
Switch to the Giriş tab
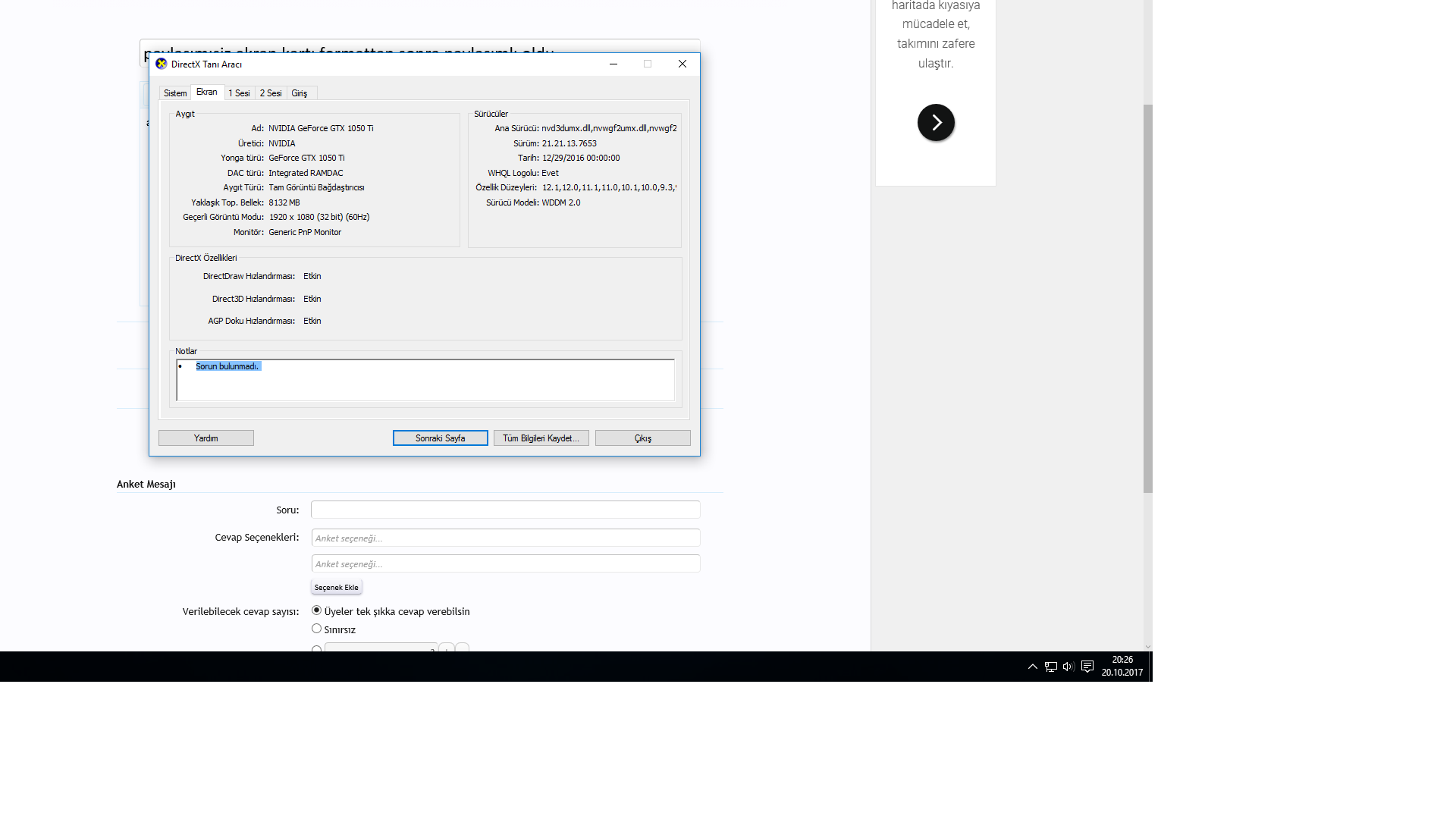(x=300, y=93)
